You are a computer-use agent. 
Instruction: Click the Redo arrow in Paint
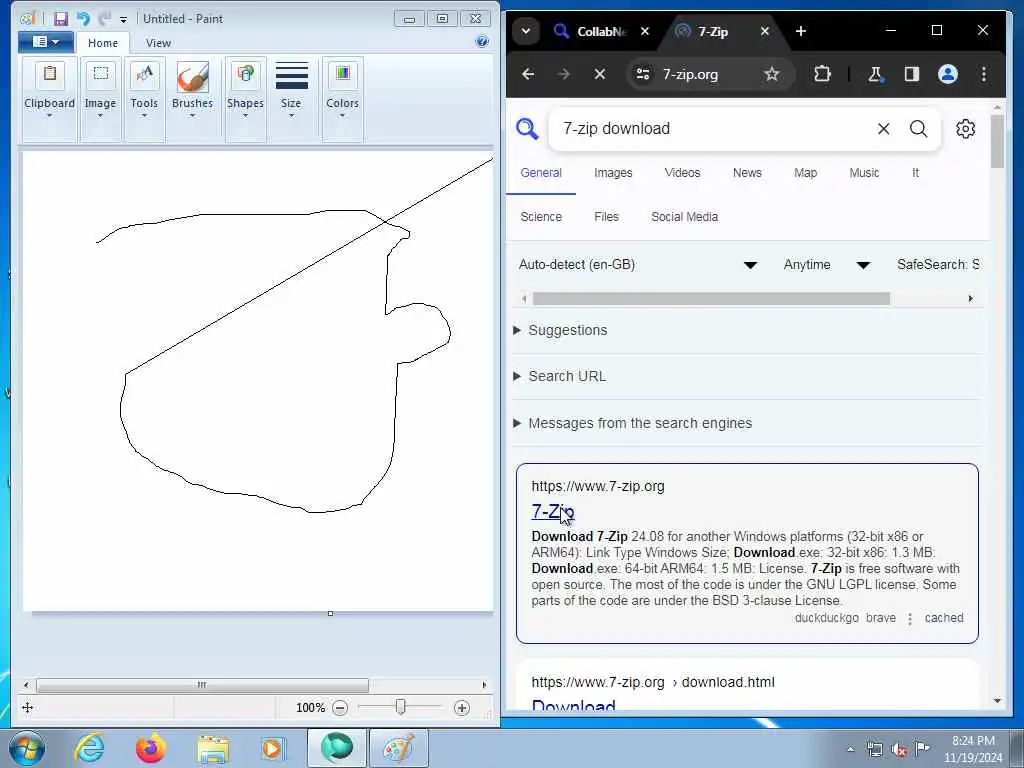pos(104,19)
